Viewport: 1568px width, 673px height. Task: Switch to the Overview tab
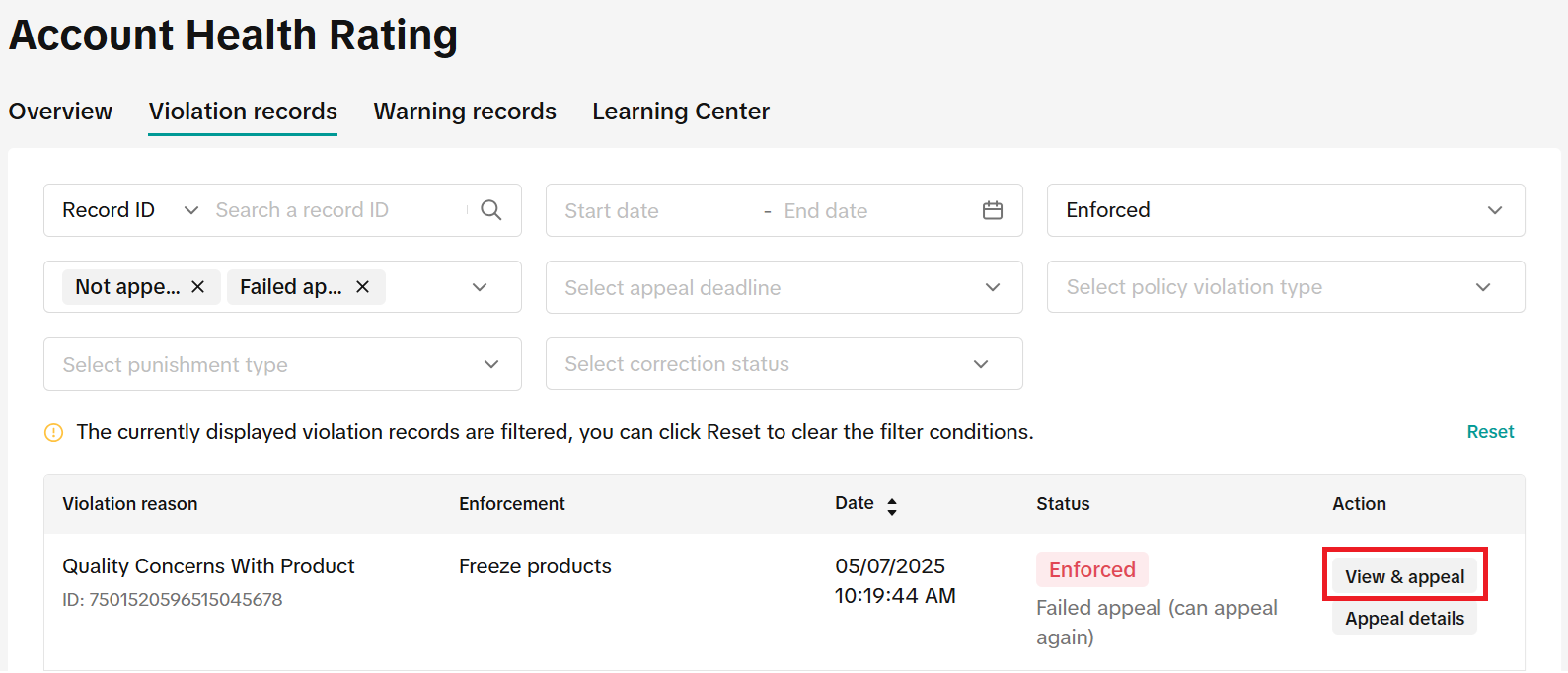(60, 112)
